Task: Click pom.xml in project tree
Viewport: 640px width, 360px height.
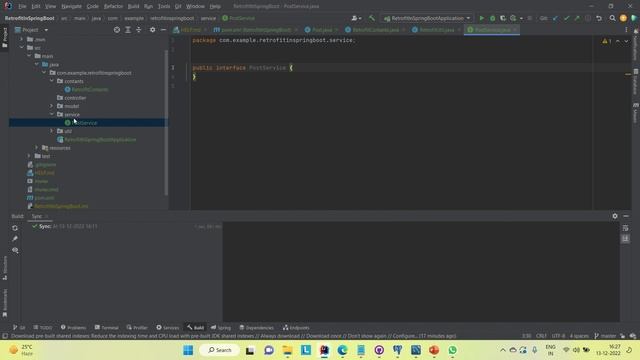Action: click(44, 198)
